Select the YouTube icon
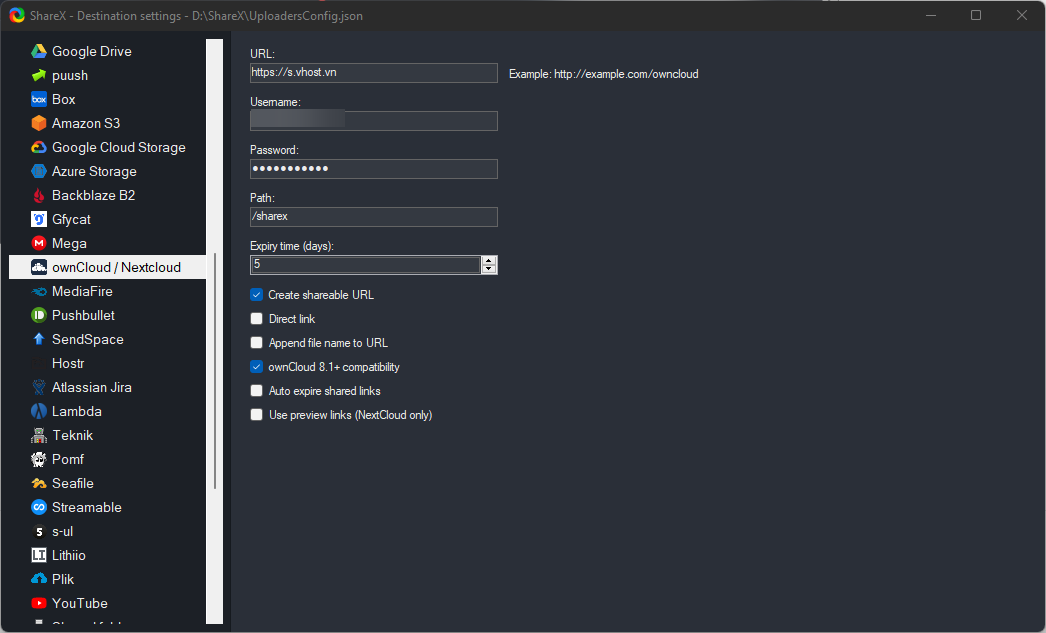Screen dimensions: 1046x633 click(39, 603)
